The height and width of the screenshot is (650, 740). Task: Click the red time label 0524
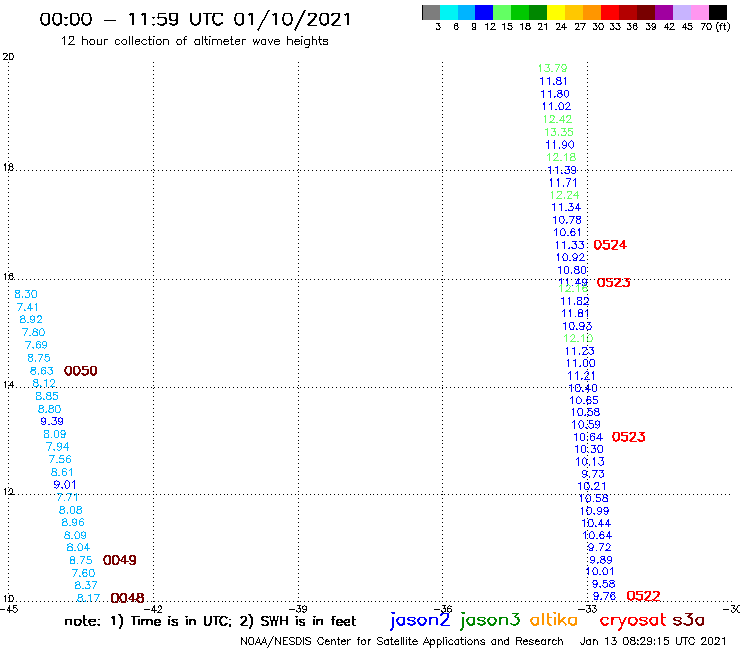(610, 245)
